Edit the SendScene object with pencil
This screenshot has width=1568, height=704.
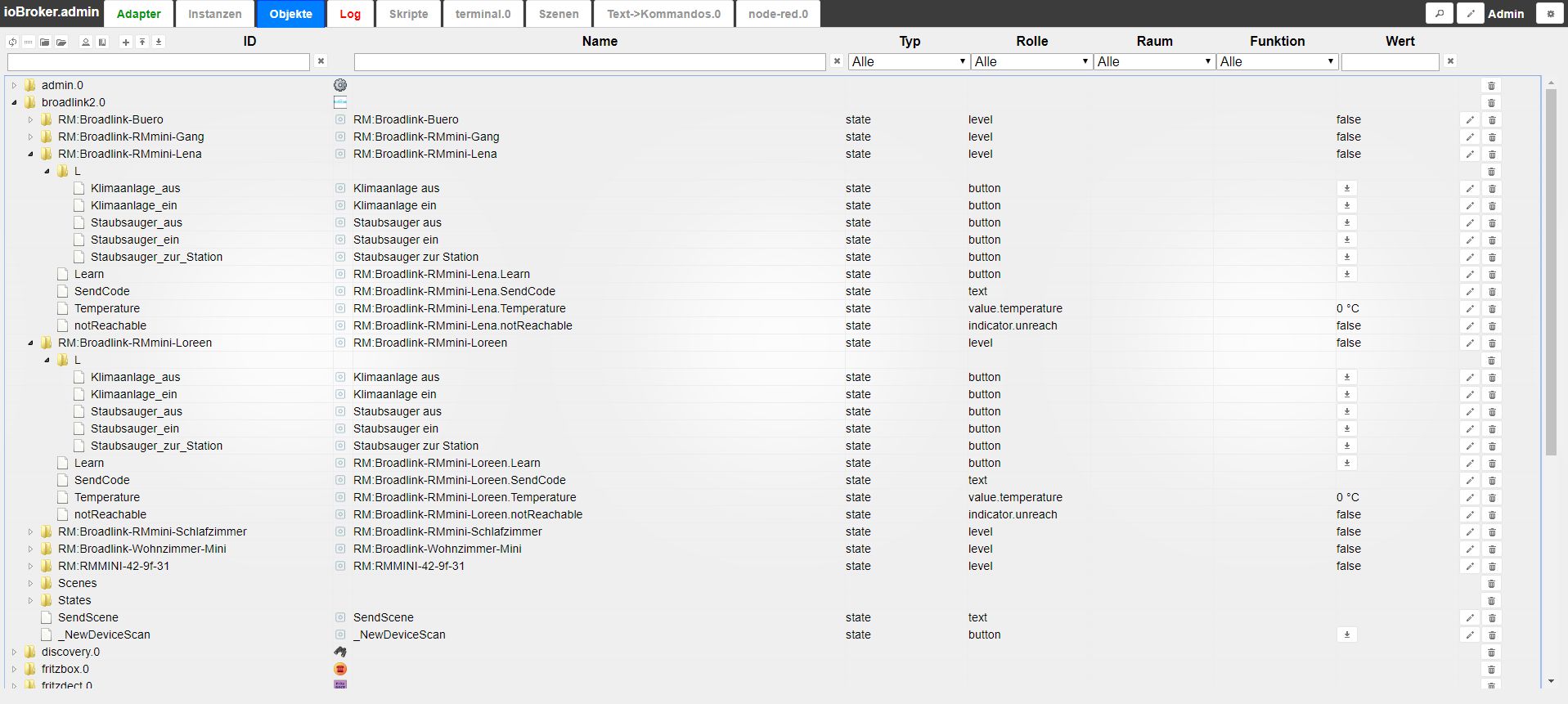tap(1470, 618)
